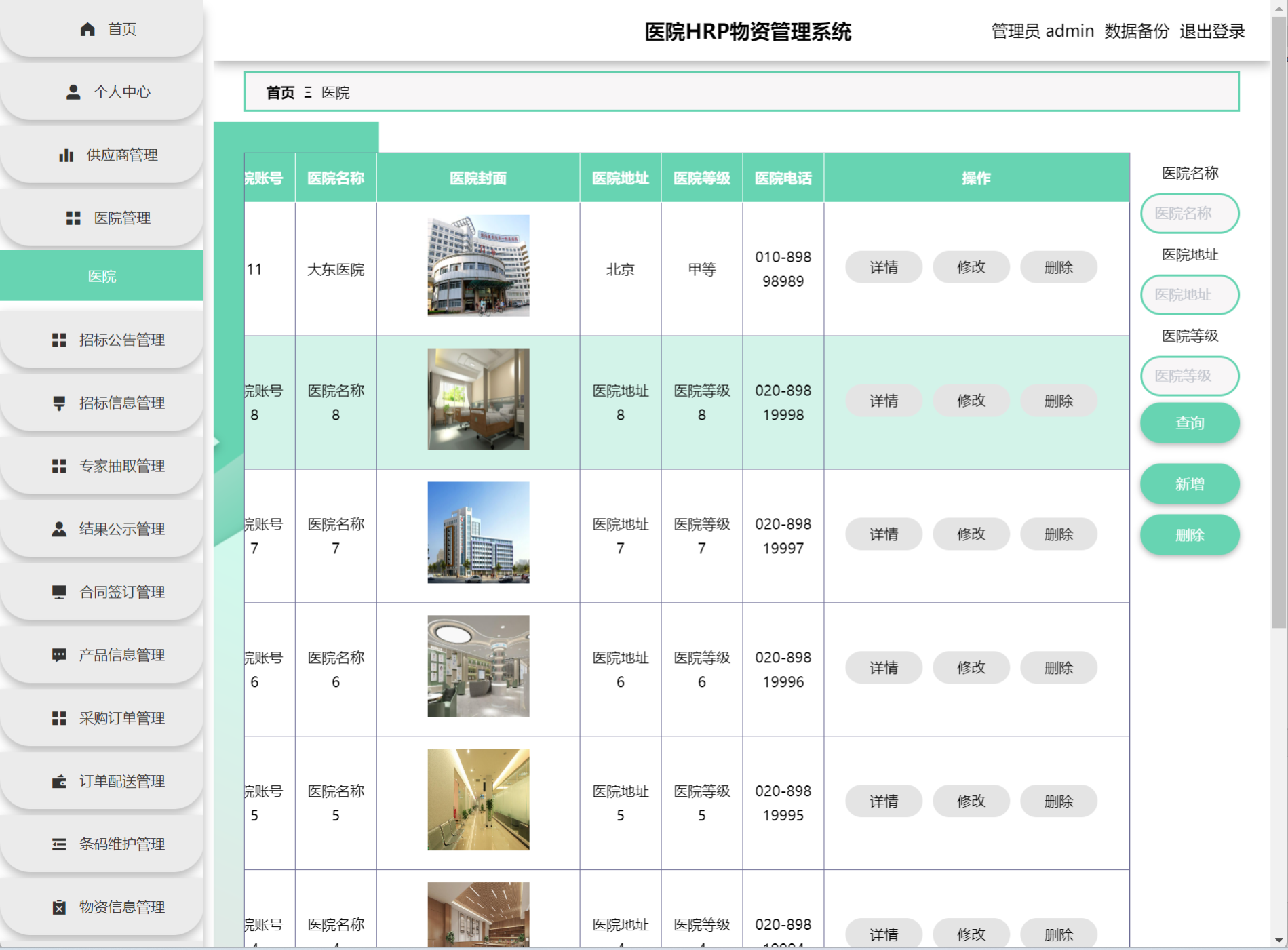Image resolution: width=1288 pixels, height=950 pixels.
Task: Click the icon beside 招标信息管理
Action: pyautogui.click(x=59, y=403)
